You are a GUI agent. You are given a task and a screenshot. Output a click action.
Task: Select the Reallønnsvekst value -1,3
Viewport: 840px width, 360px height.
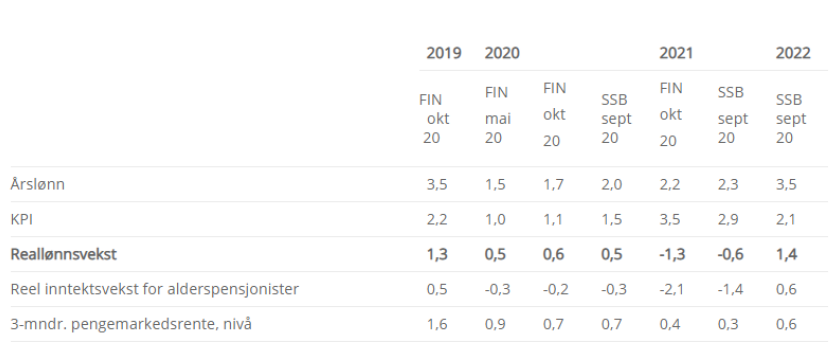click(x=672, y=254)
